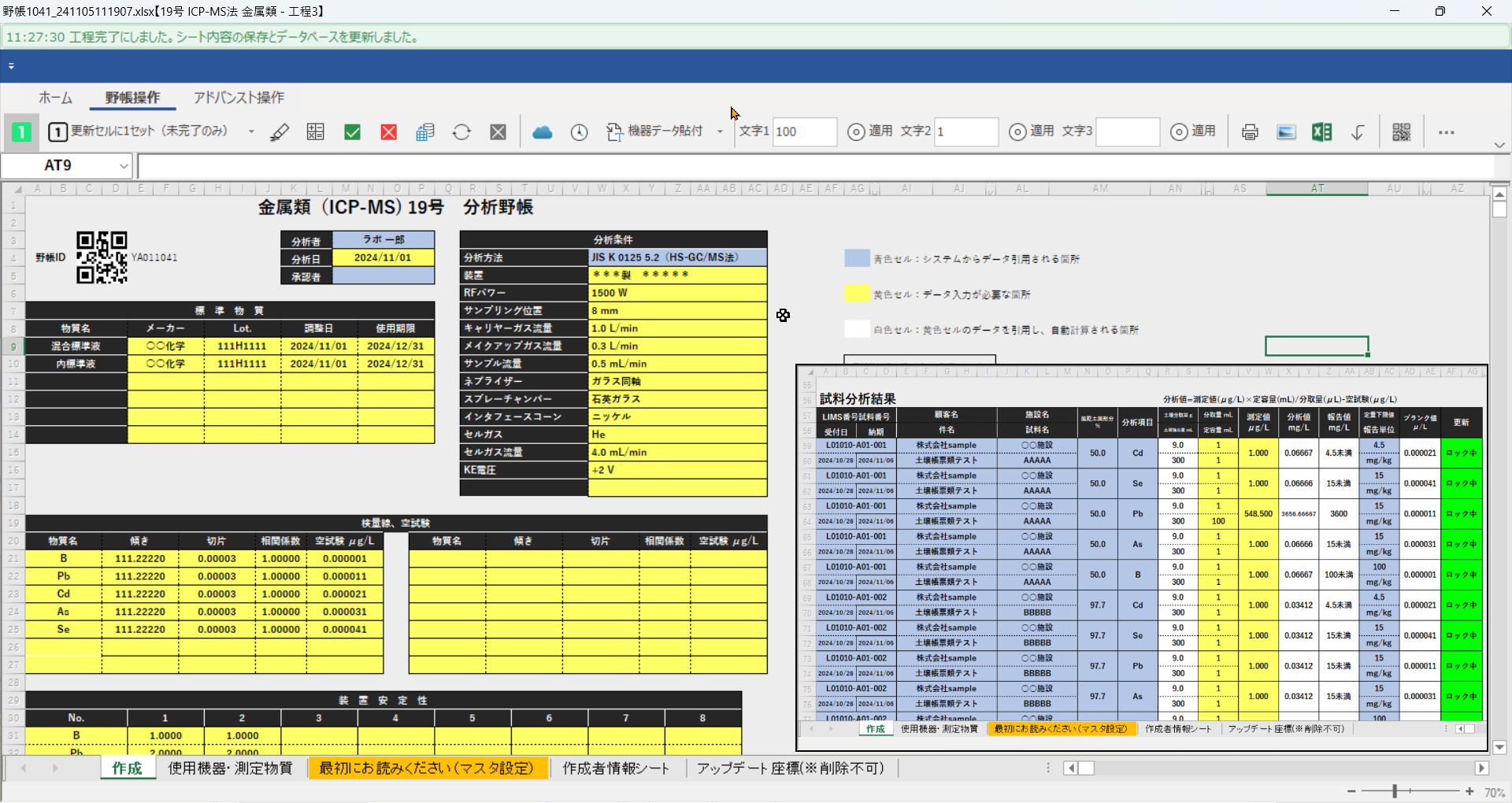This screenshot has width=1512, height=803.
Task: Click the green checkmark icon
Action: (x=352, y=132)
